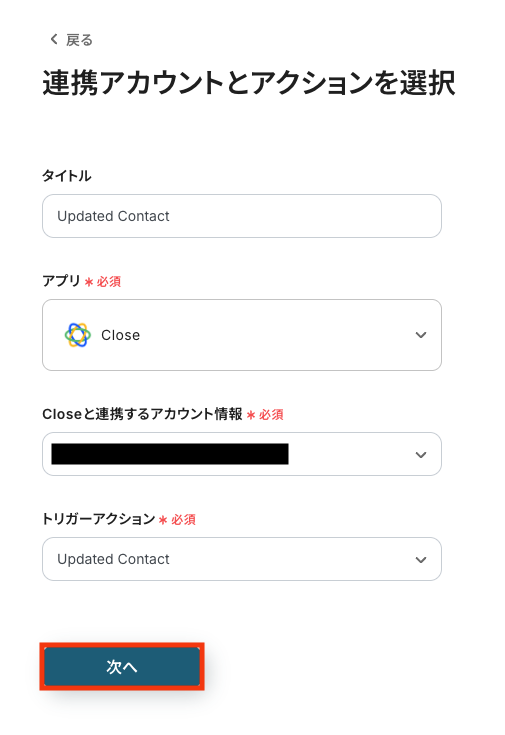The image size is (505, 735).
Task: Click the back arrow chevron icon
Action: click(x=54, y=39)
